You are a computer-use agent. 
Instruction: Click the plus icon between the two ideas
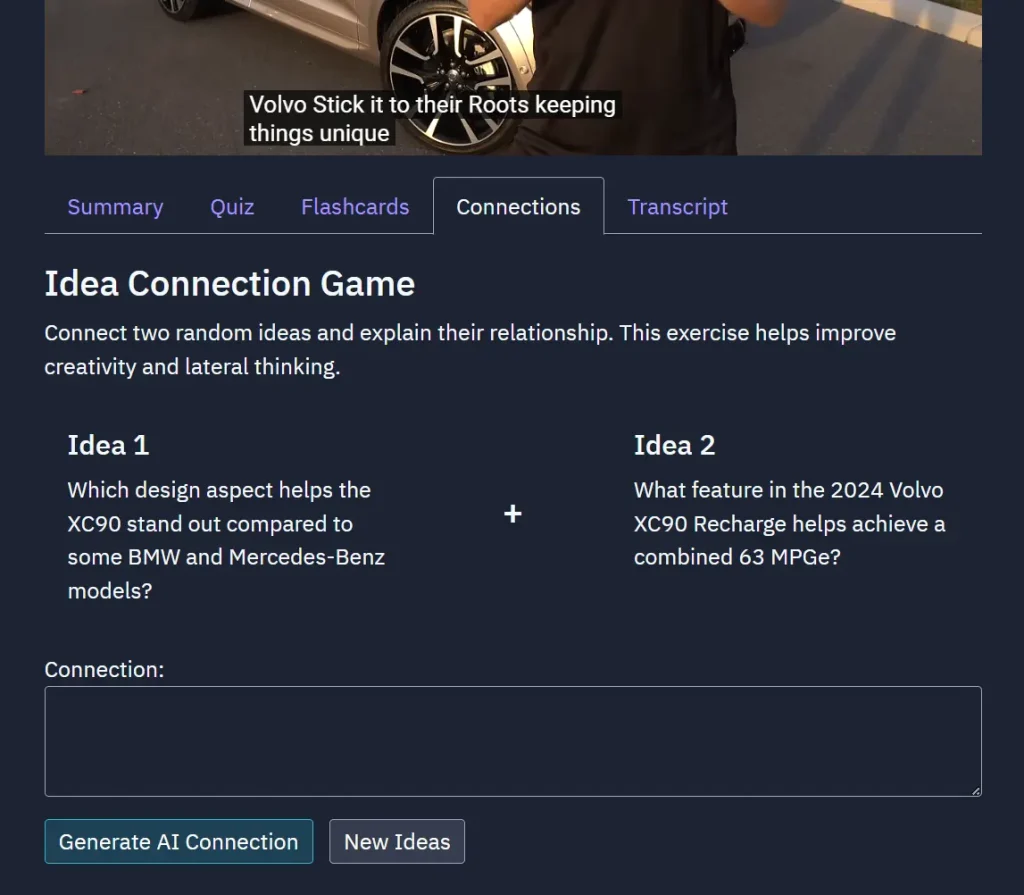click(x=512, y=514)
